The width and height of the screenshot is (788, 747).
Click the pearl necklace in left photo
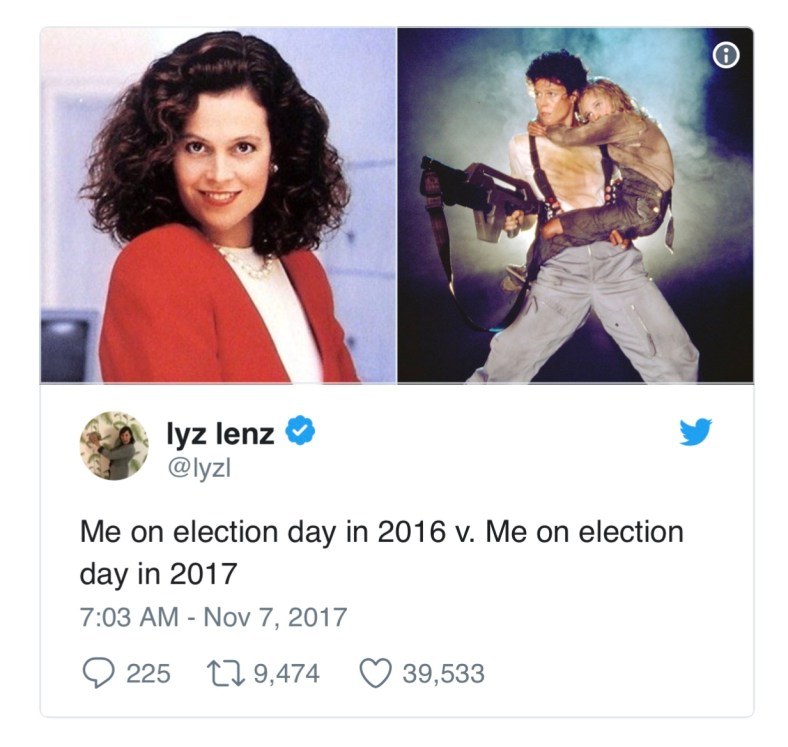point(247,261)
